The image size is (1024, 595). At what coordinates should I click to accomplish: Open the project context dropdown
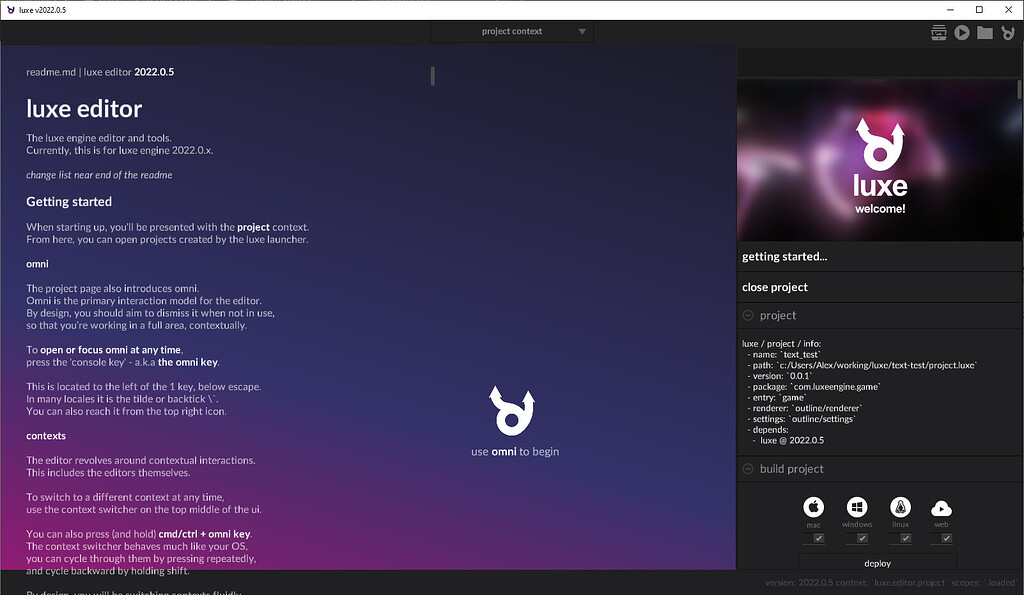click(x=512, y=31)
